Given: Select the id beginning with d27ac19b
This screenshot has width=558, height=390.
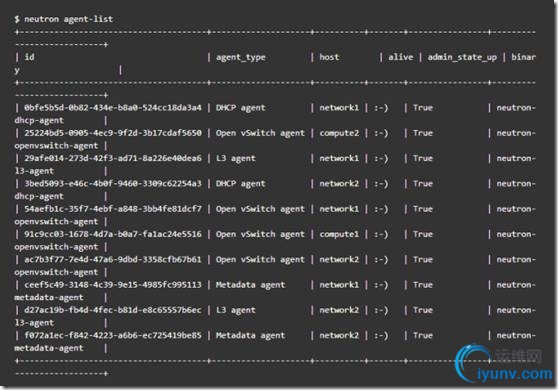Looking at the screenshot, I should point(113,310).
